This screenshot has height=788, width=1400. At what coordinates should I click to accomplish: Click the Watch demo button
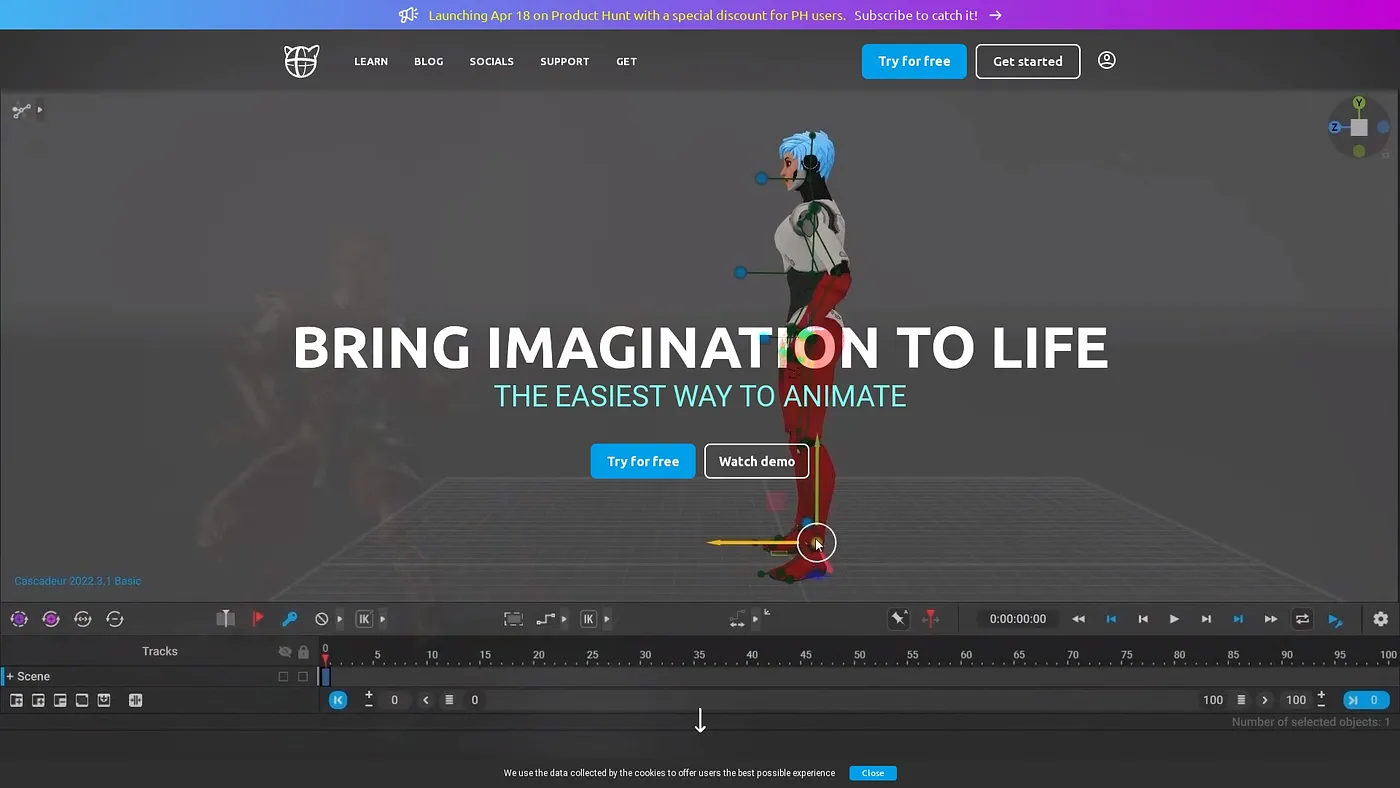coord(757,461)
